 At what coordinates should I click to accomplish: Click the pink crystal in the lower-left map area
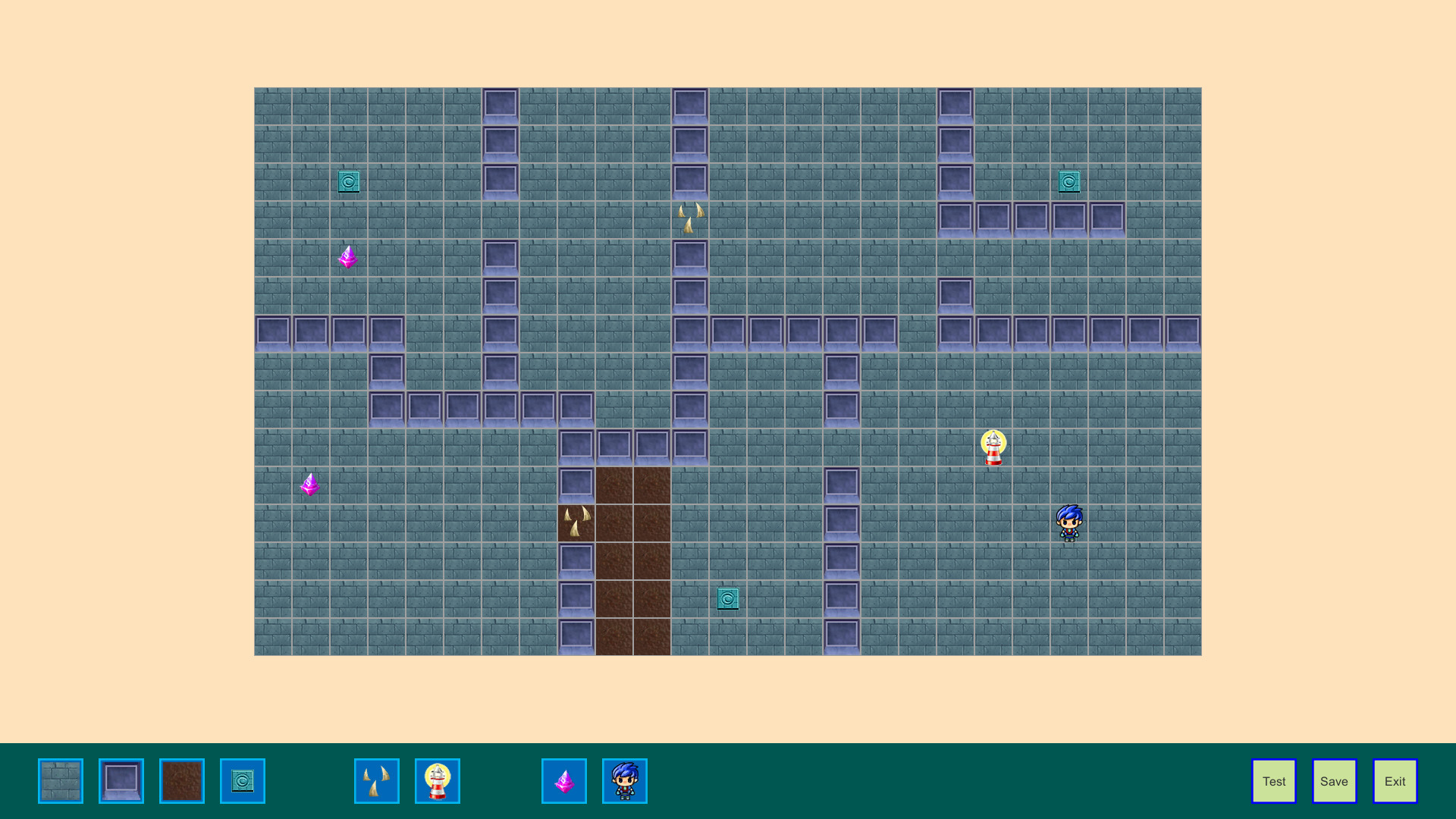coord(310,485)
